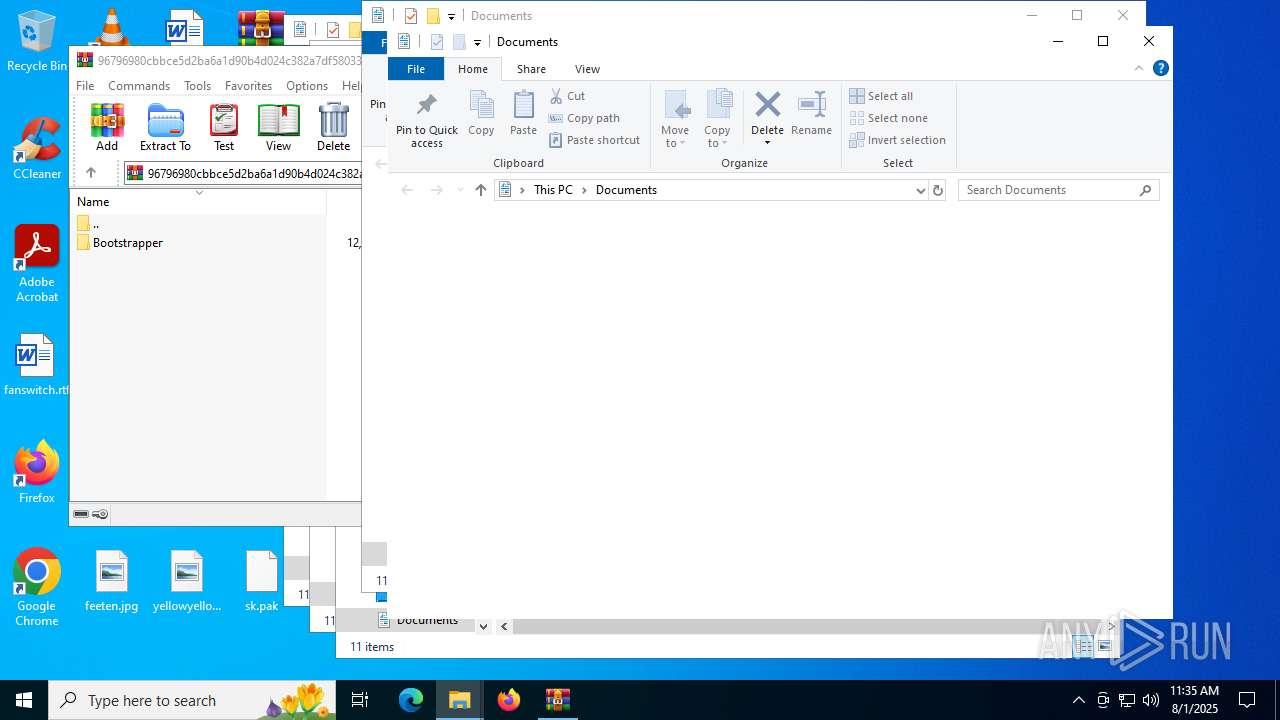
Task: Click Extract To icon in WinRAR
Action: click(x=165, y=127)
